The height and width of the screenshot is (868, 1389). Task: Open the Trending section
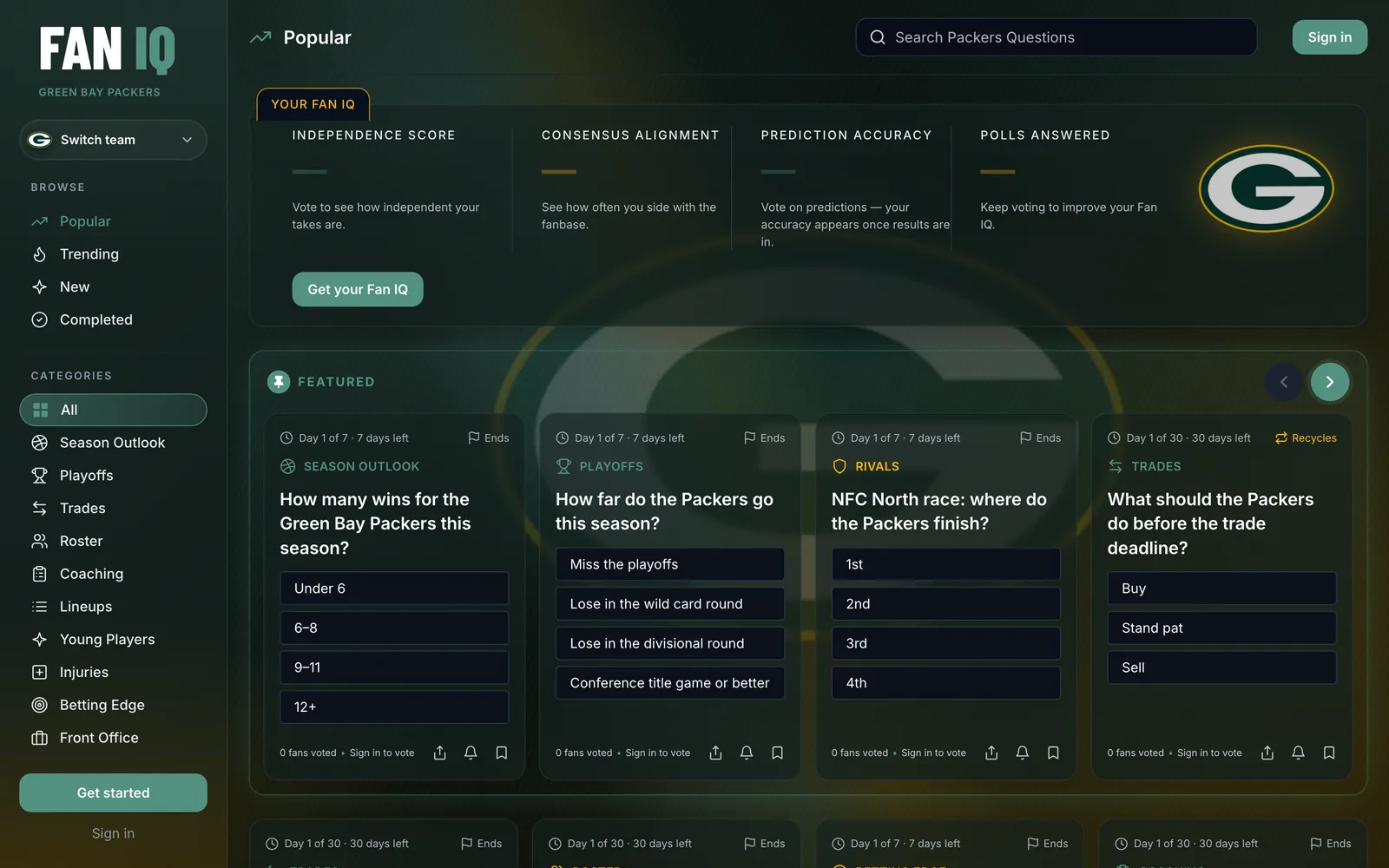[x=113, y=254]
